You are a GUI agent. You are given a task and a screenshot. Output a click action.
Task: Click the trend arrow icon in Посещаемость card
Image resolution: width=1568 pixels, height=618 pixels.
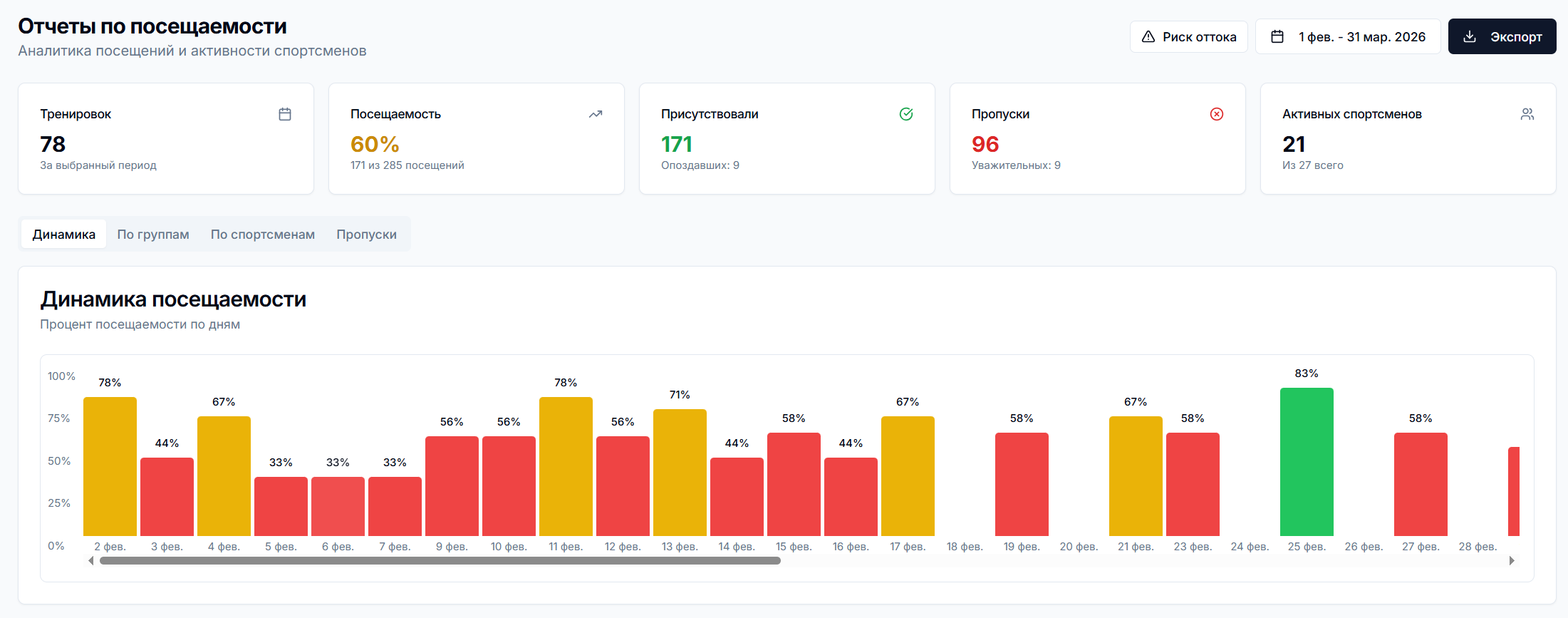[x=596, y=114]
